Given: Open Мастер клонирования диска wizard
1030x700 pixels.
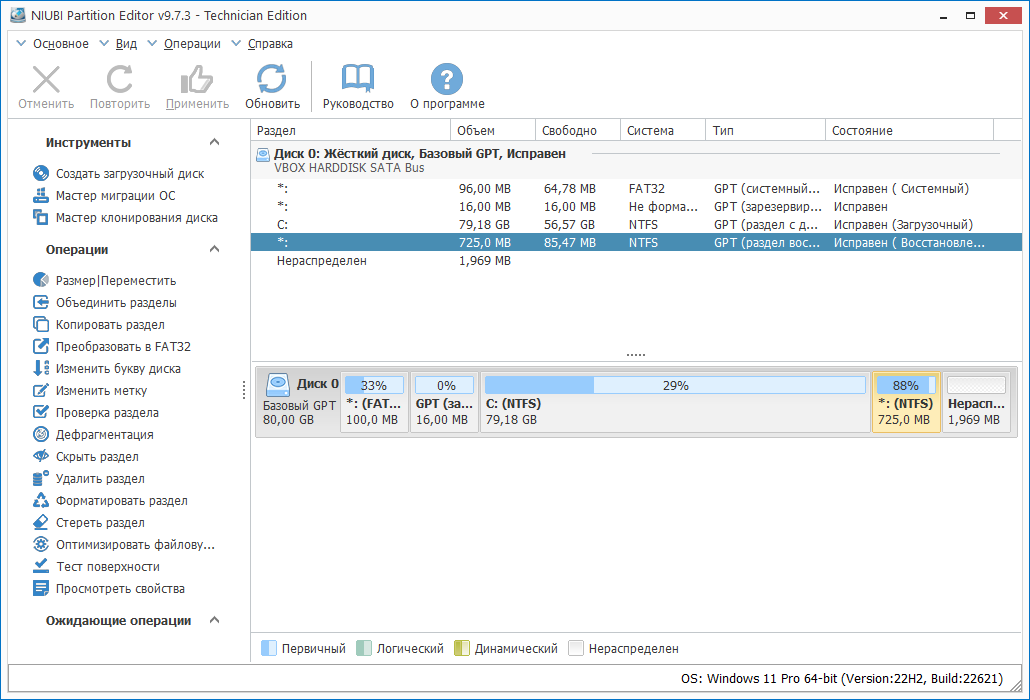Looking at the screenshot, I should [x=136, y=218].
